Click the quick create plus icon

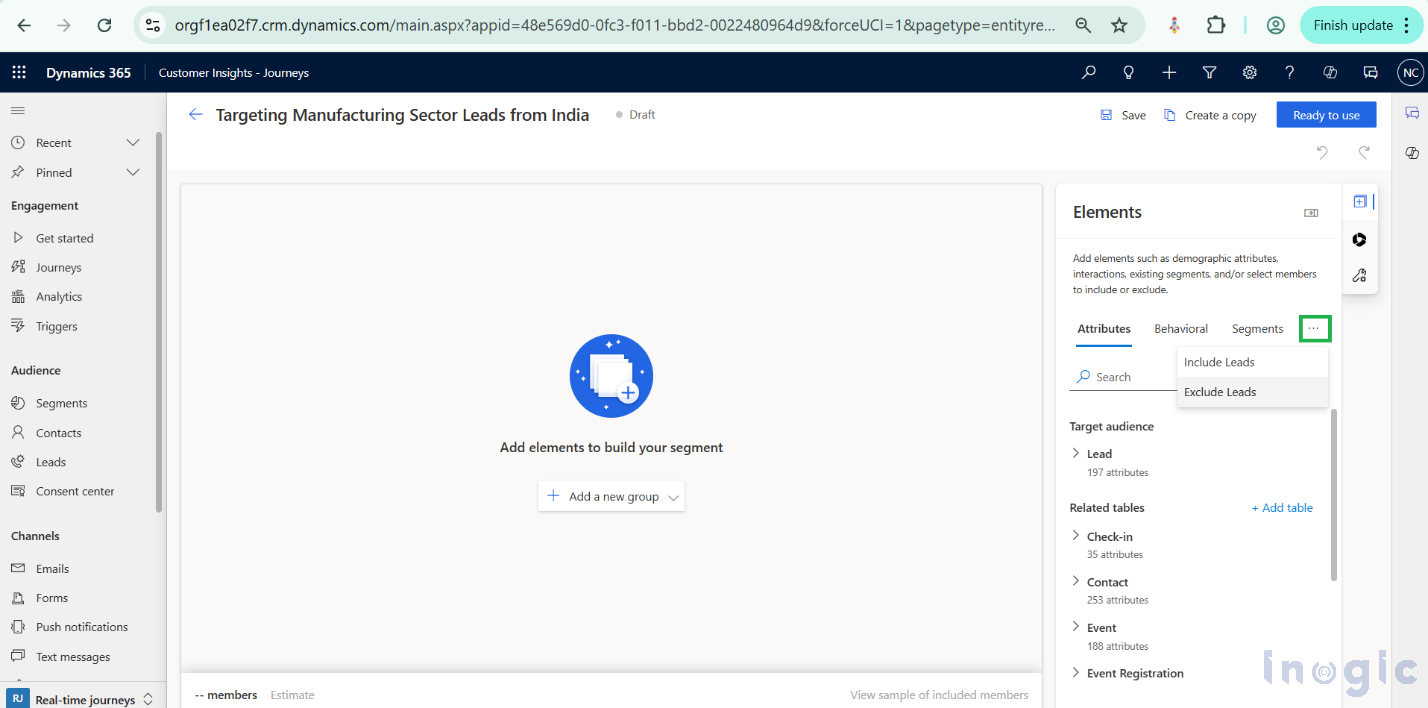coord(1168,72)
